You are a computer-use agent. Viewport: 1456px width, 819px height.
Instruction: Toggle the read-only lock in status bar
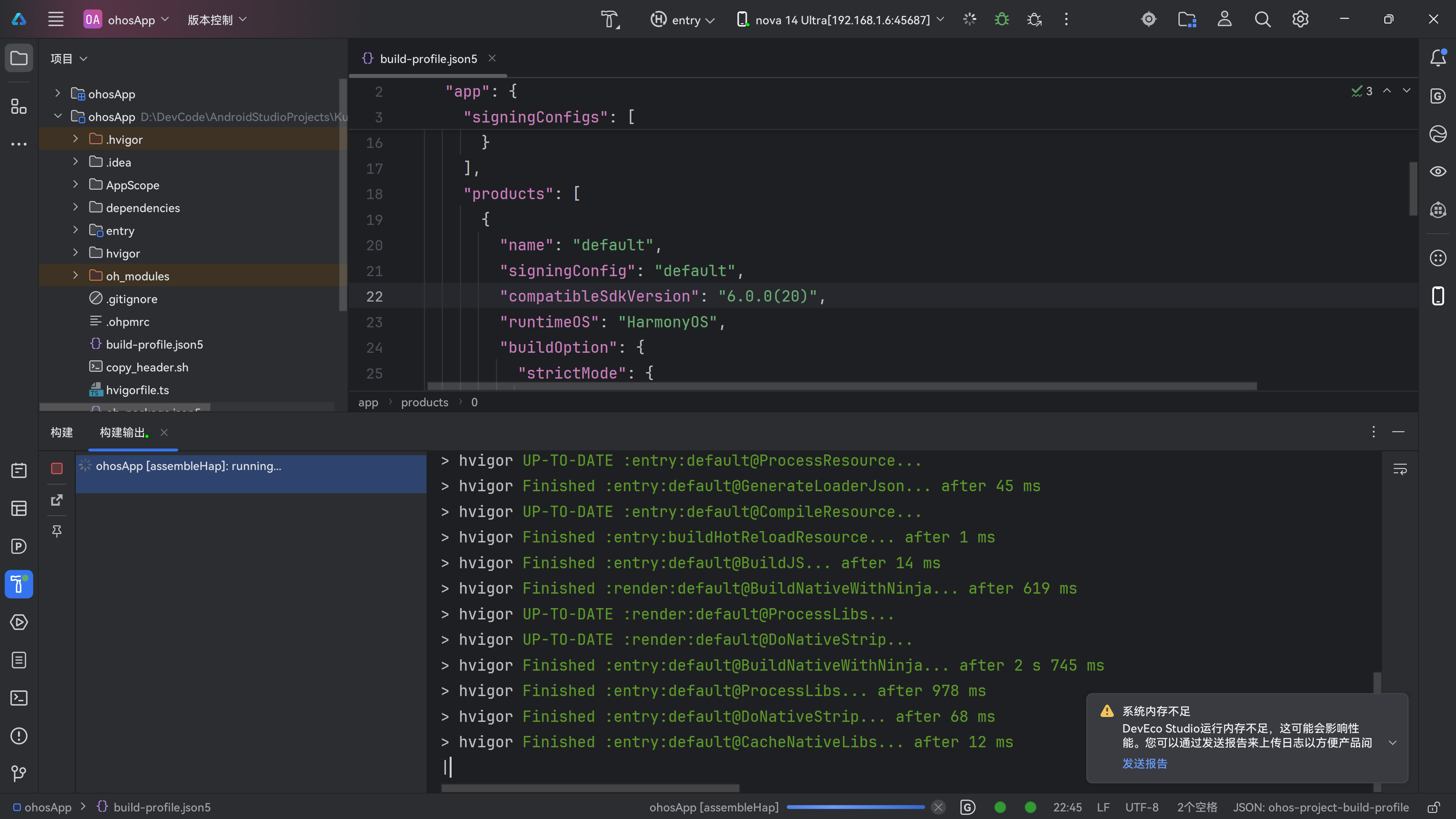[1433, 807]
